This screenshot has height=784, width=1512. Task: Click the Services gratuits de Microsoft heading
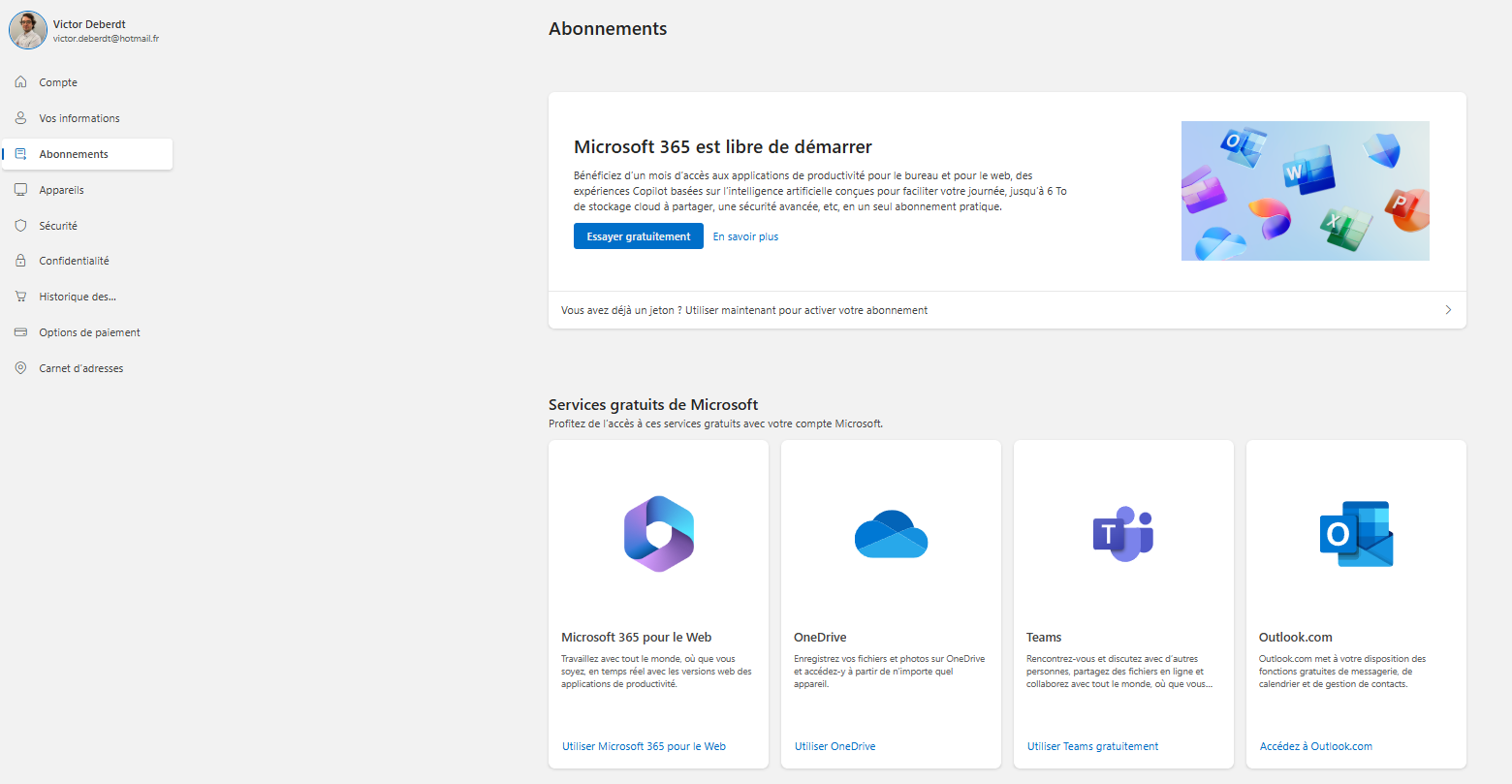(x=653, y=405)
